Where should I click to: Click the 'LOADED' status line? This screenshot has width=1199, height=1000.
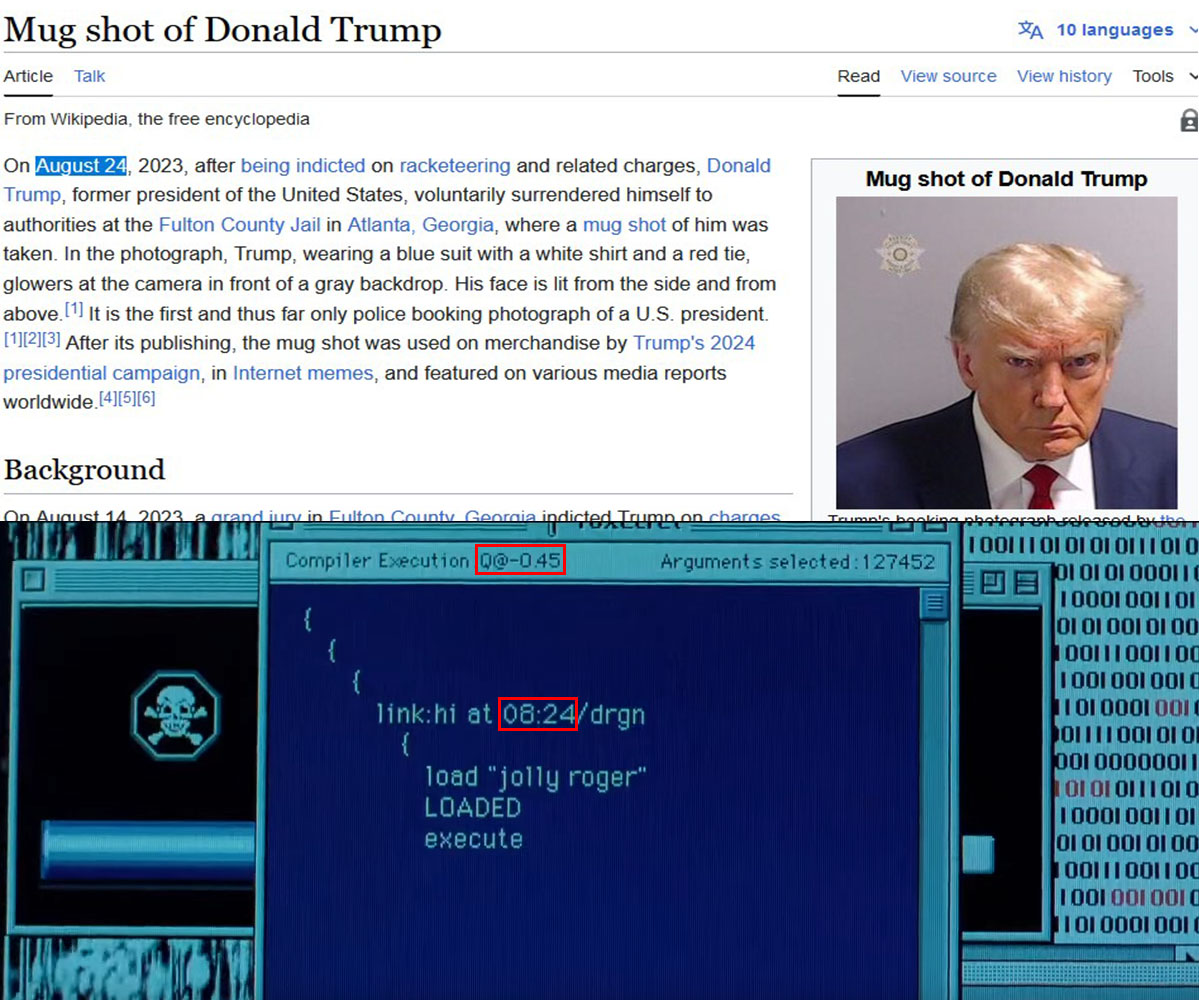pyautogui.click(x=473, y=808)
